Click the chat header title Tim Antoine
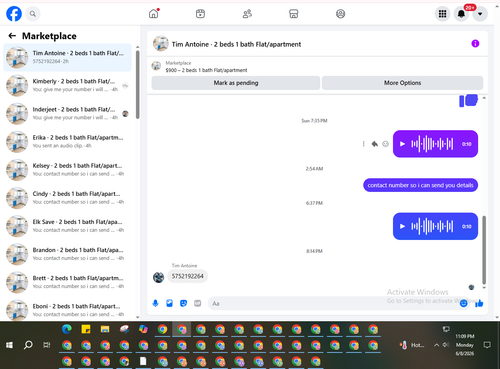500x369 pixels. [x=236, y=44]
